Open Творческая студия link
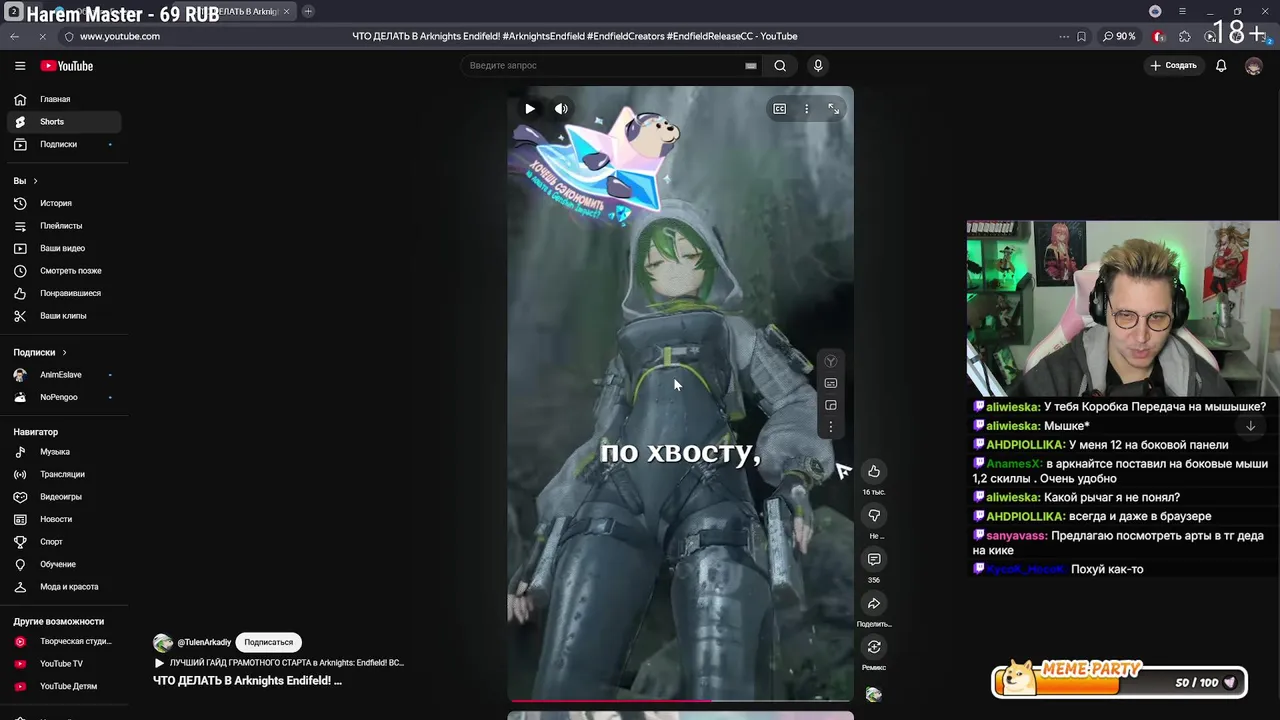The image size is (1280, 720). pyautogui.click(x=64, y=641)
